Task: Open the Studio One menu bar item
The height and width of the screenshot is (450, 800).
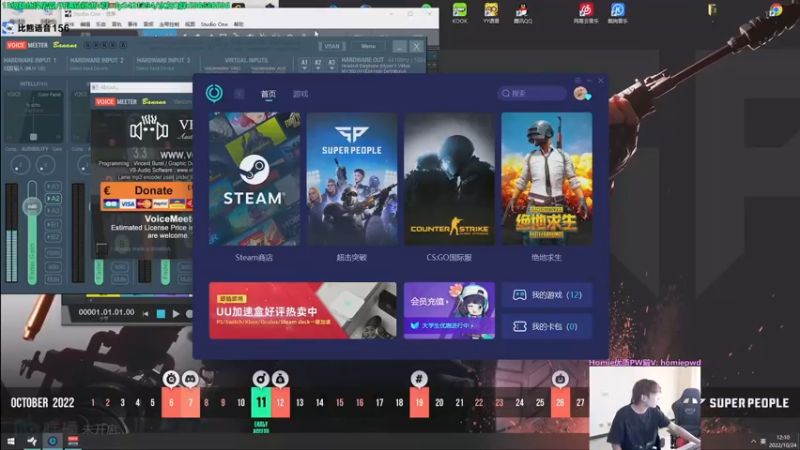Action: (214, 24)
